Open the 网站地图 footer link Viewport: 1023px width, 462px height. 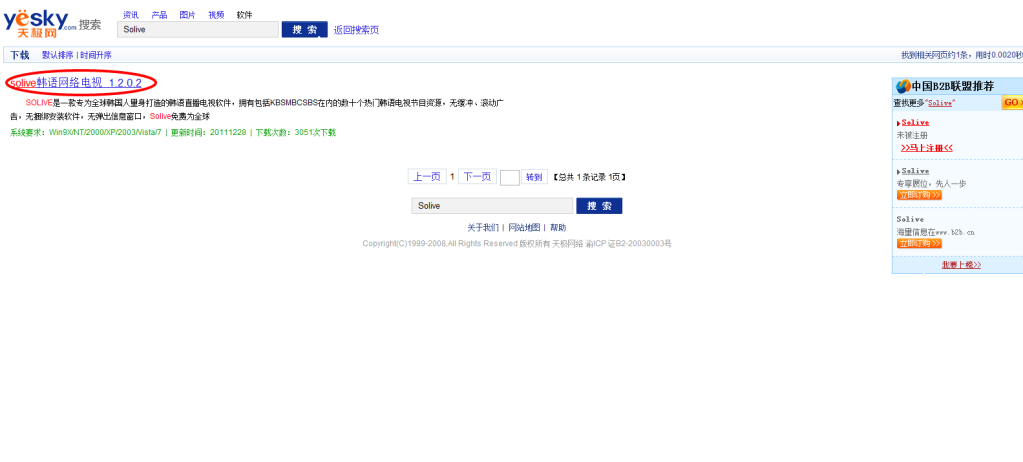click(x=524, y=228)
